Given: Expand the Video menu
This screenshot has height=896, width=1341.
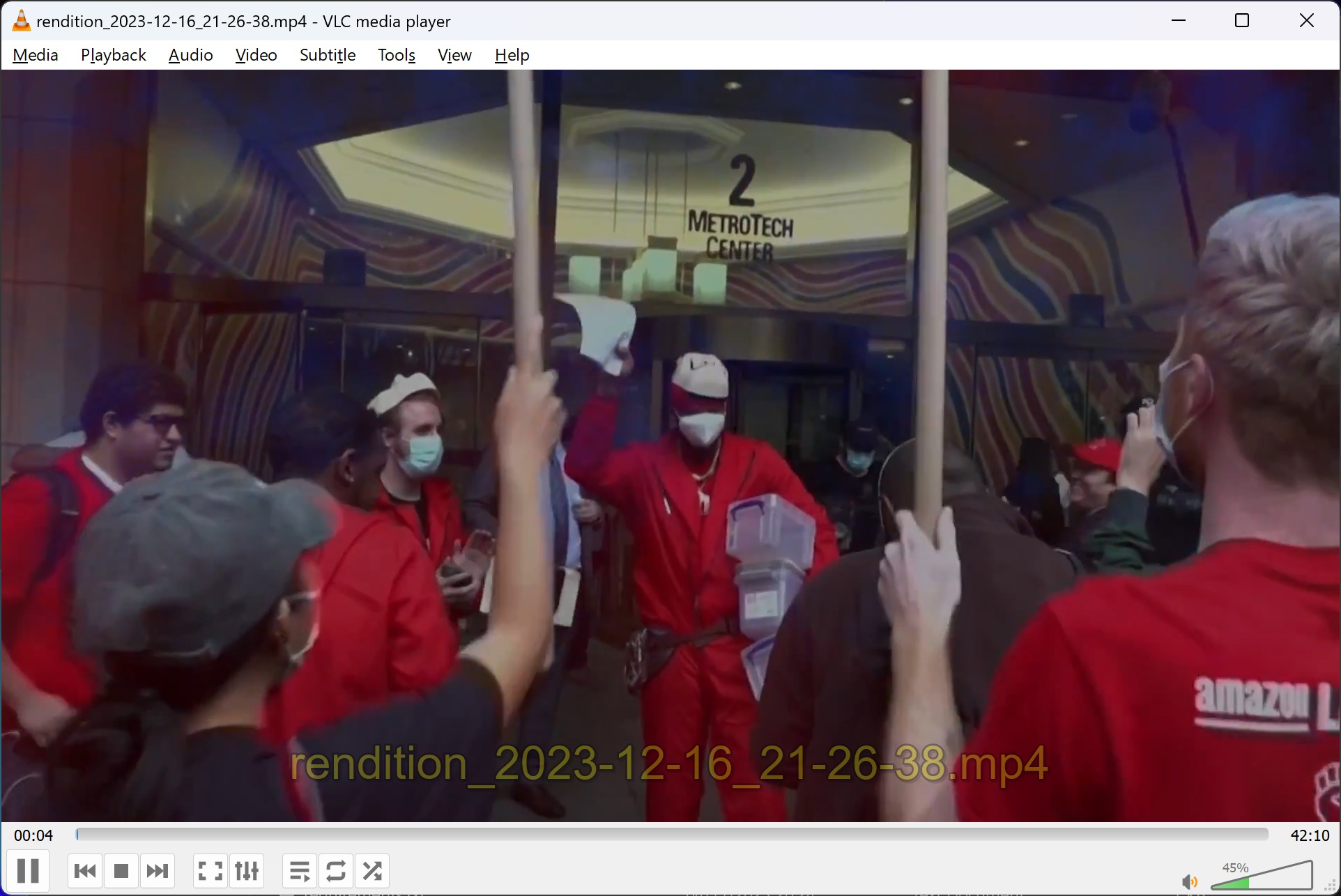Looking at the screenshot, I should (x=256, y=55).
